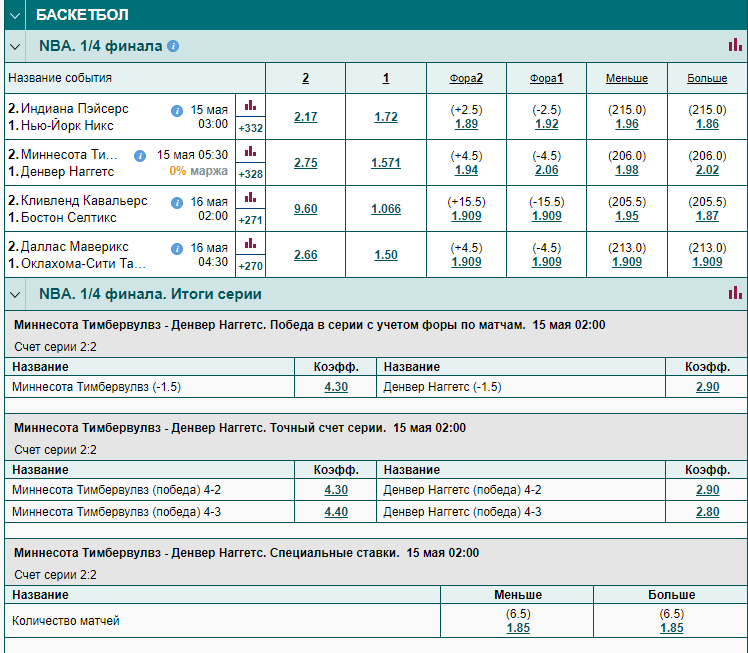
Task: Select under 215.0 odds 1.96
Action: pyautogui.click(x=627, y=124)
